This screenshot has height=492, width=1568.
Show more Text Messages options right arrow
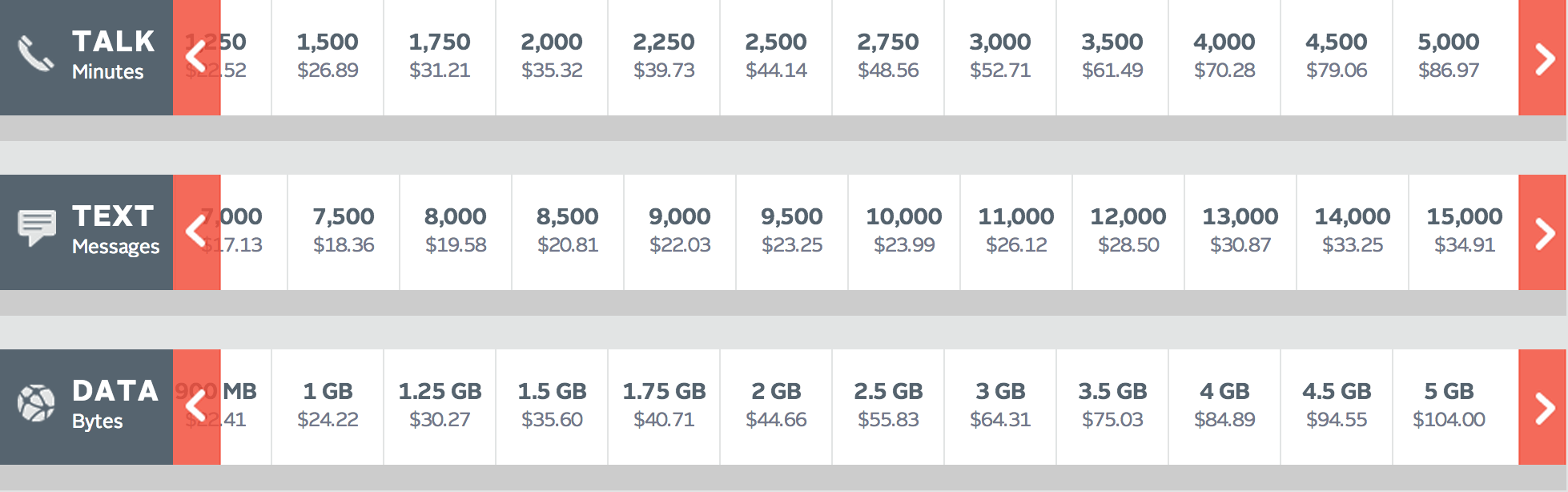click(1542, 232)
